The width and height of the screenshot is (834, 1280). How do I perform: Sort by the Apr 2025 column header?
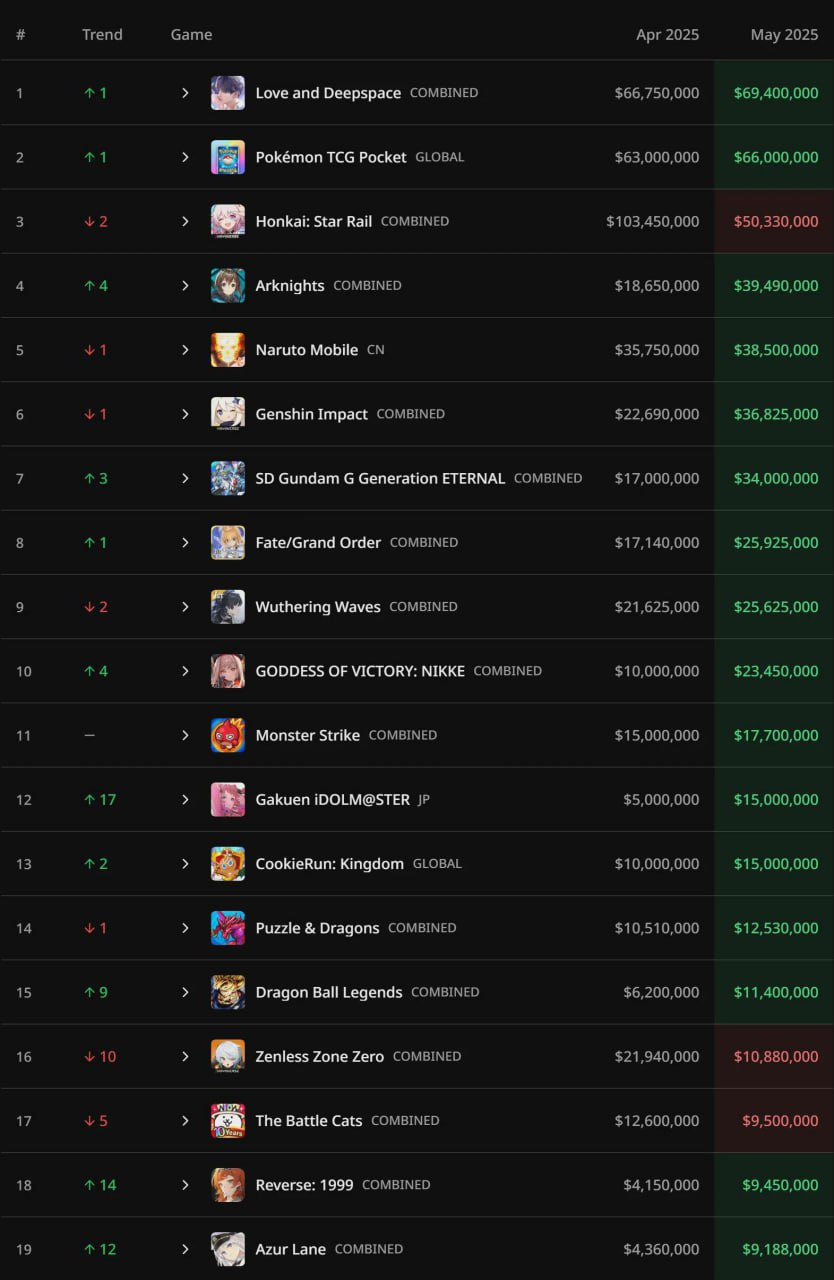668,34
